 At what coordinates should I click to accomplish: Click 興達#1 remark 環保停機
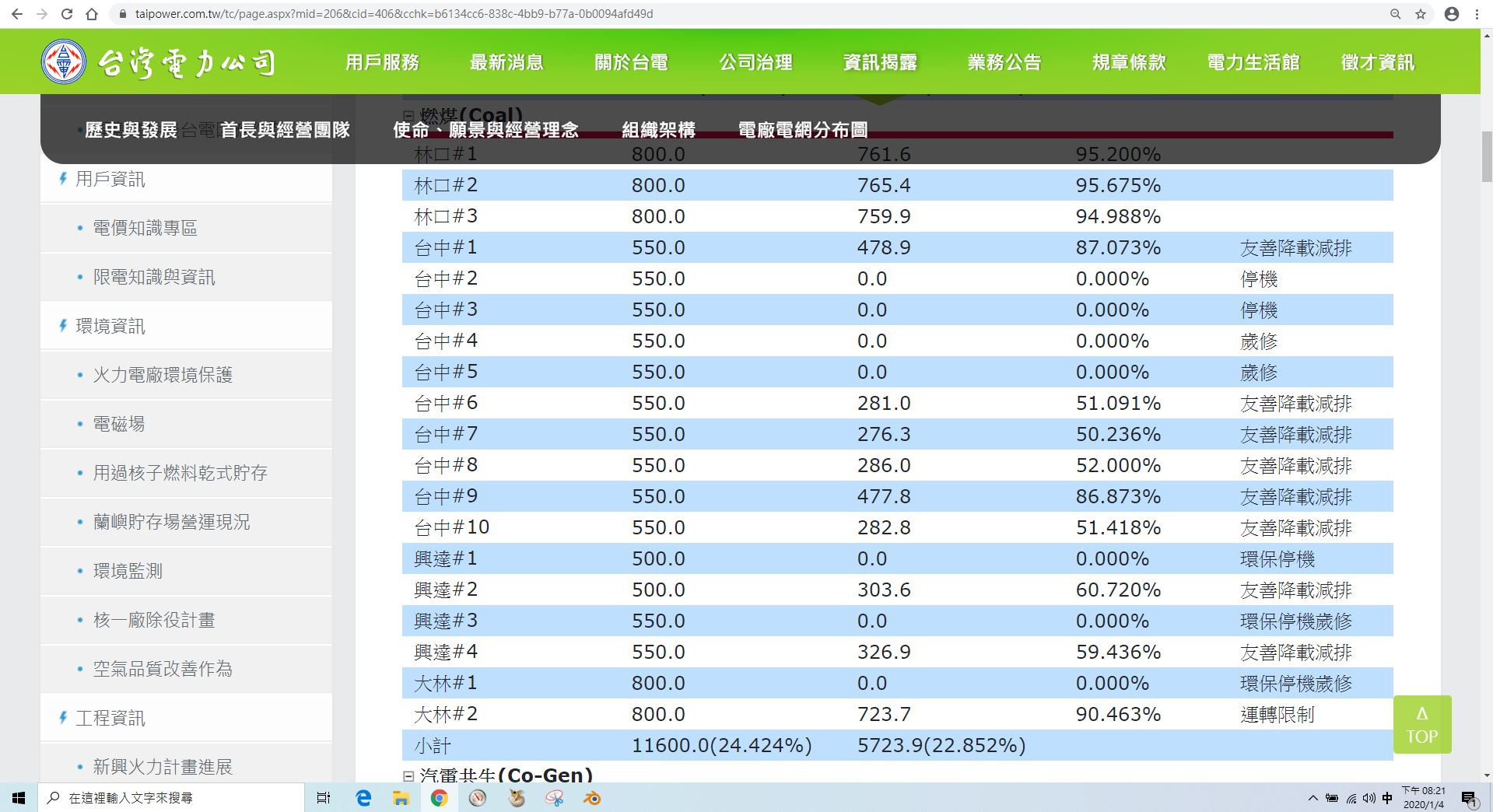point(1277,558)
